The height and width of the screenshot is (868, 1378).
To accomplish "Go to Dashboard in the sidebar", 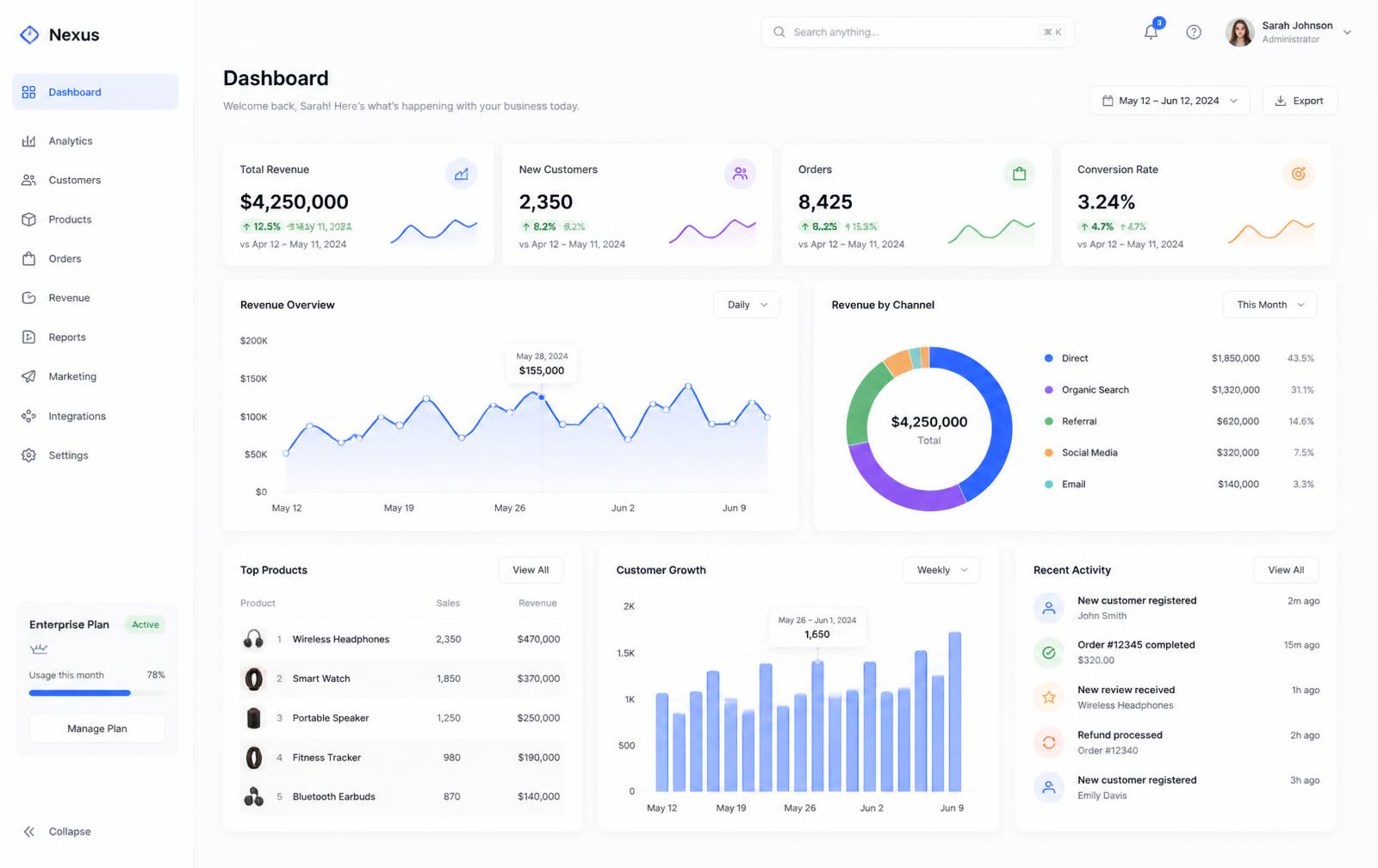I will point(95,92).
